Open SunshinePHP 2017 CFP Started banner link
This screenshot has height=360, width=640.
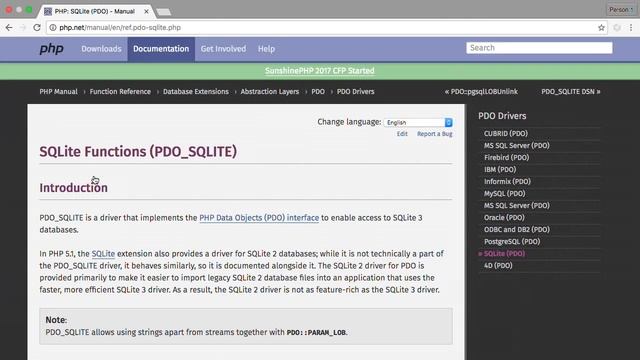click(320, 71)
